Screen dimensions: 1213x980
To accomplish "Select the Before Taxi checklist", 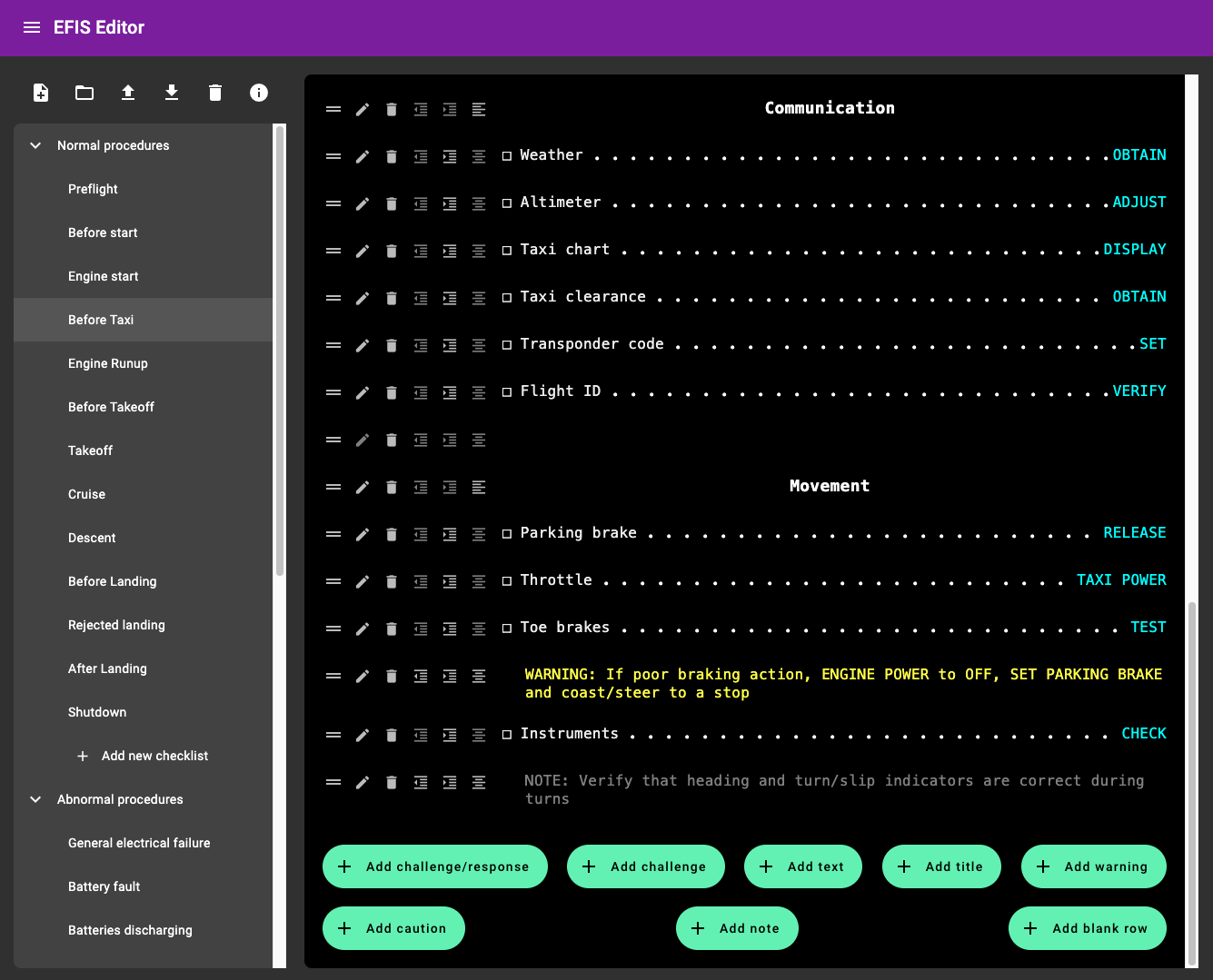I will (143, 320).
